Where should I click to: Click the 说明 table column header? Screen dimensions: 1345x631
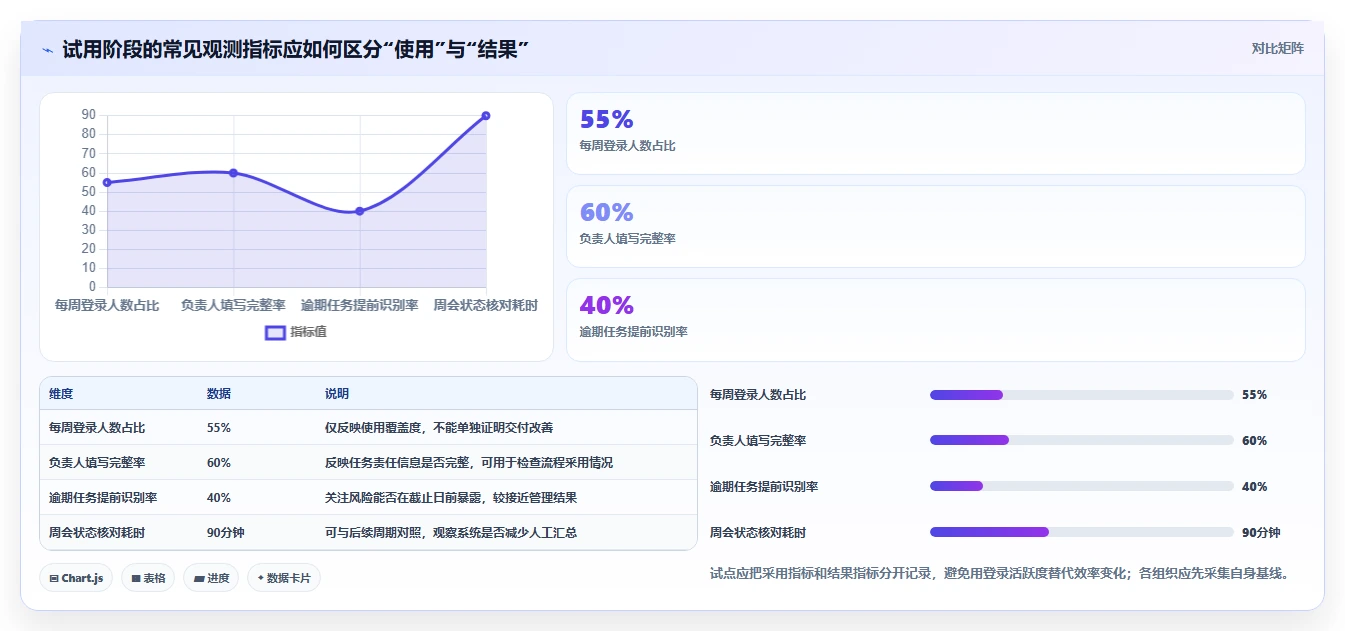[337, 394]
